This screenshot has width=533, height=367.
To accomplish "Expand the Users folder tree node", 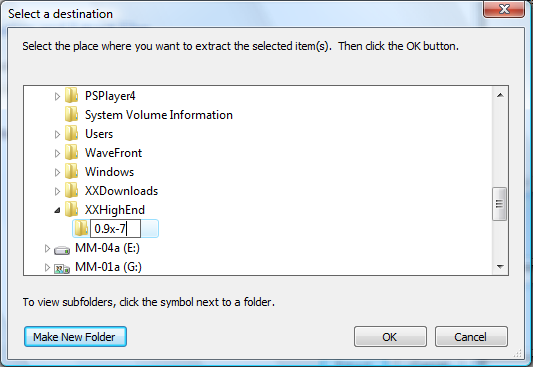I will pos(57,135).
